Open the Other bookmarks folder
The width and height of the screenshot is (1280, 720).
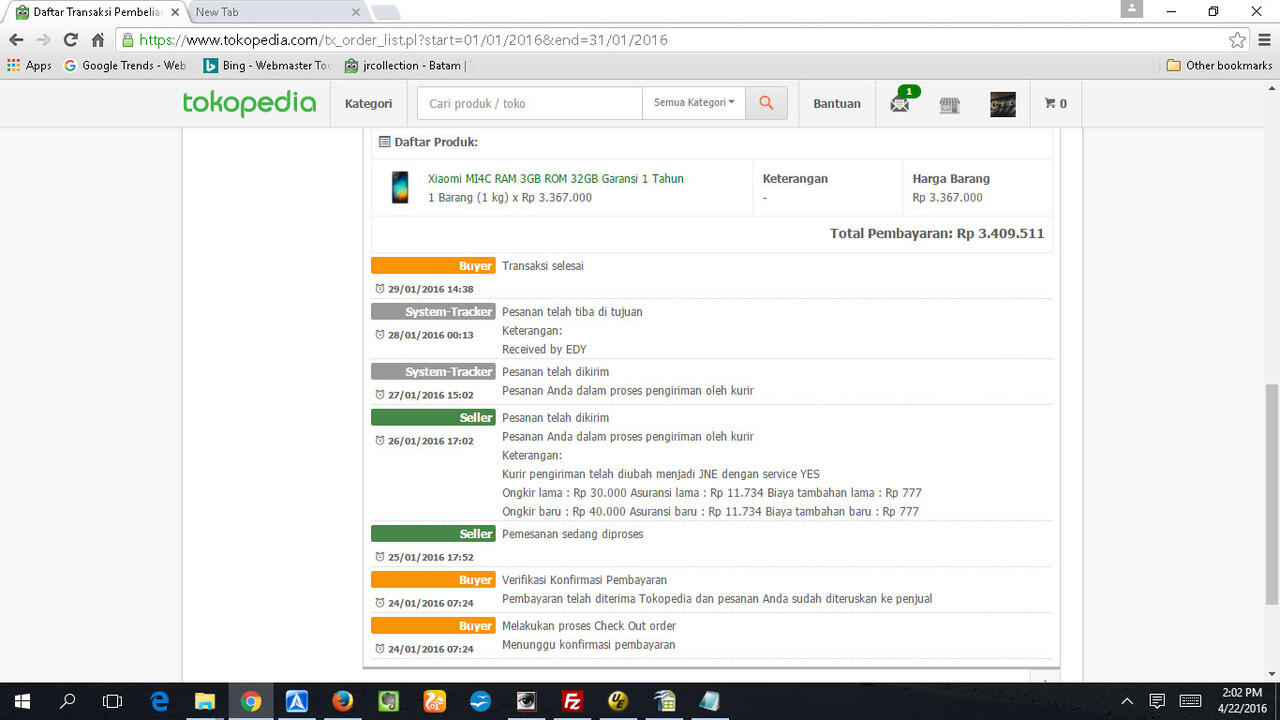(x=1220, y=65)
